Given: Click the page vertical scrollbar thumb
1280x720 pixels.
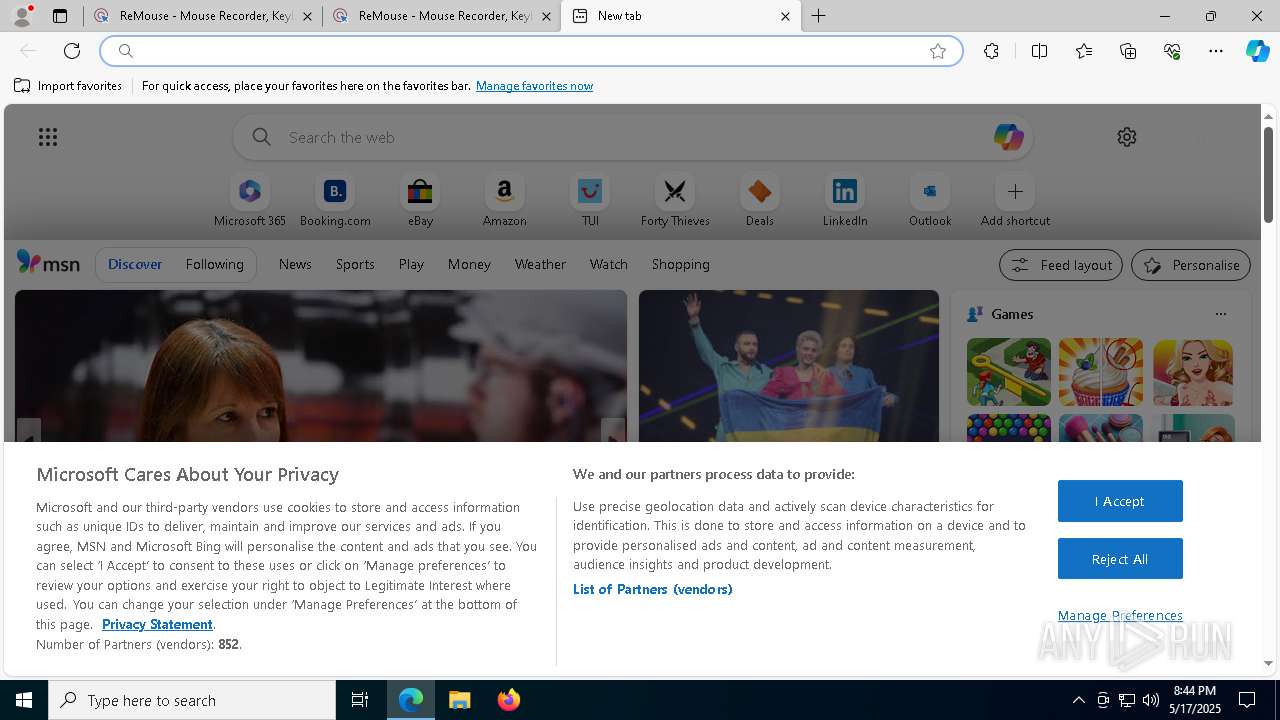Looking at the screenshot, I should coord(1268,174).
